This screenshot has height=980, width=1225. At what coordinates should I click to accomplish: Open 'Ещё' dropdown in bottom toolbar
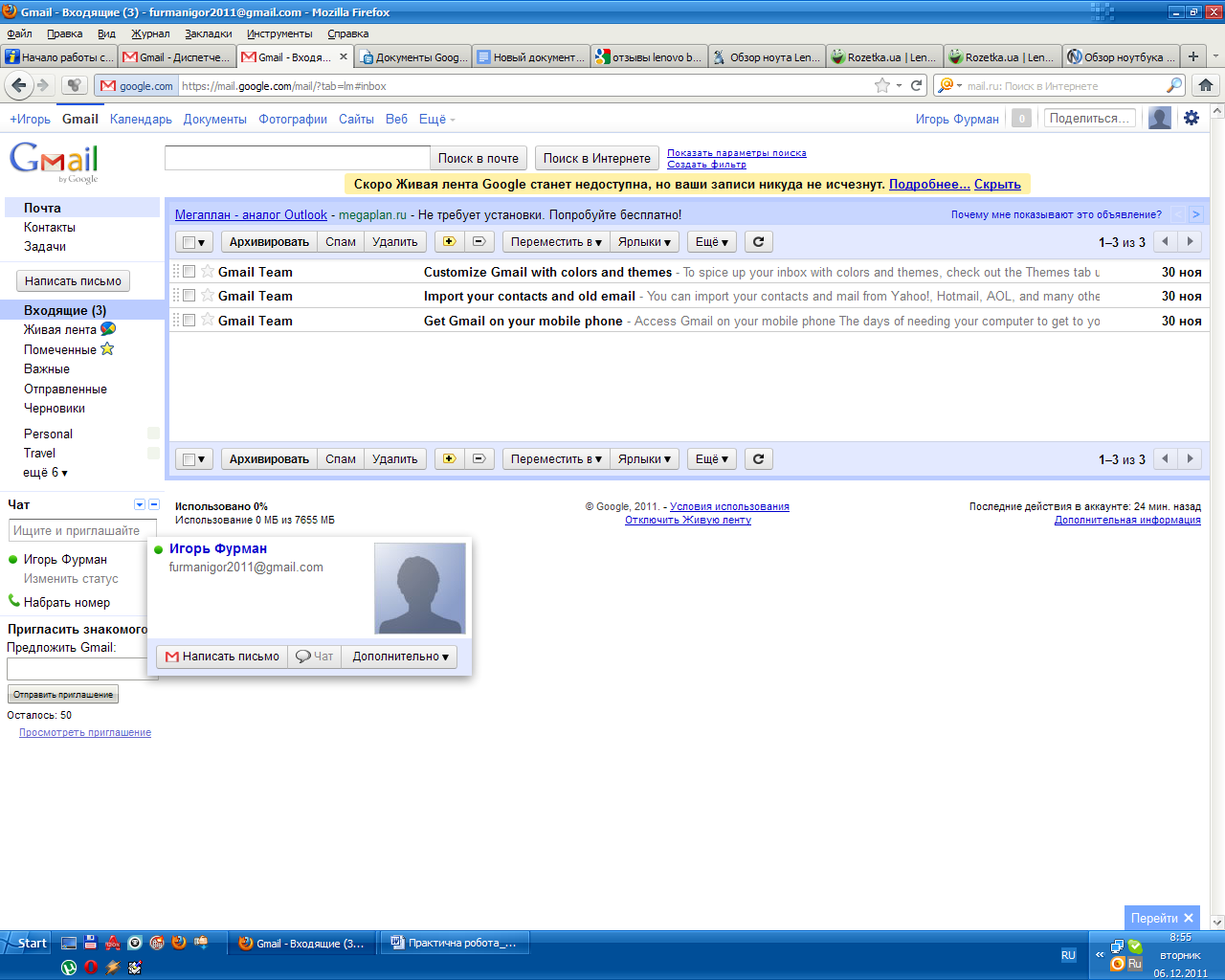click(x=712, y=459)
